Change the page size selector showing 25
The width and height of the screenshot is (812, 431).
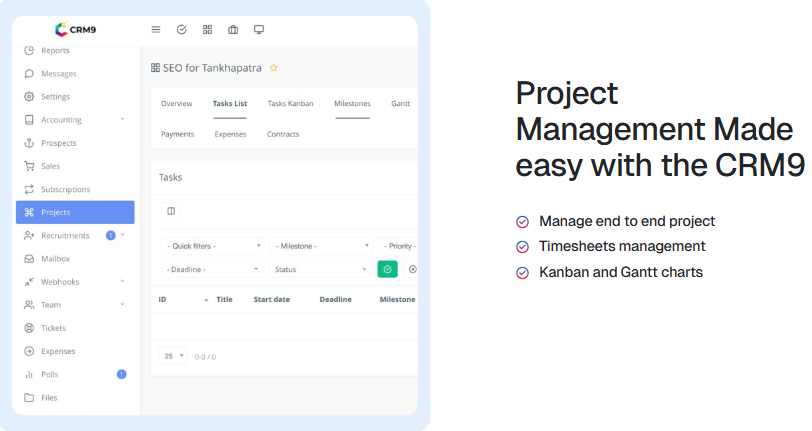(174, 356)
